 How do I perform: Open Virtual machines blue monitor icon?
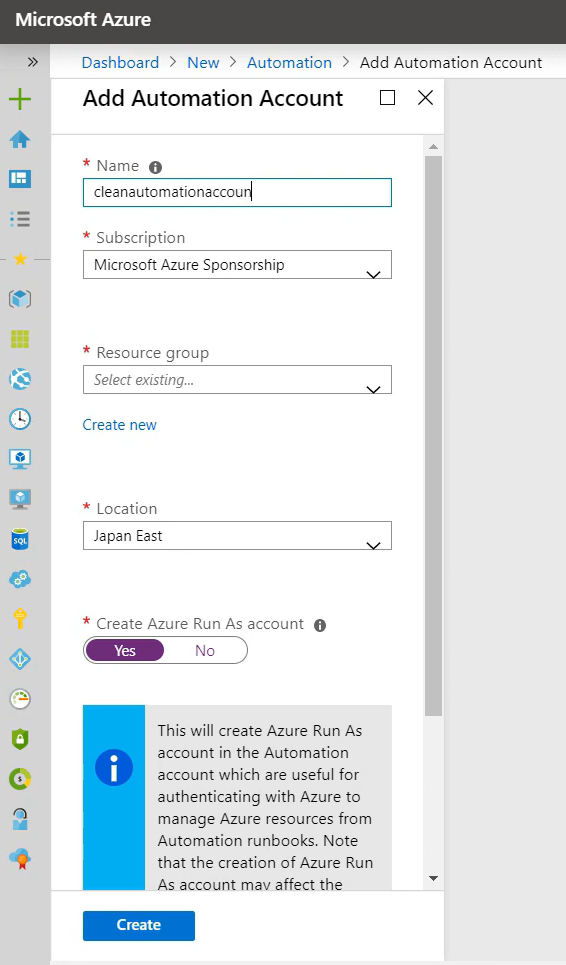point(20,459)
